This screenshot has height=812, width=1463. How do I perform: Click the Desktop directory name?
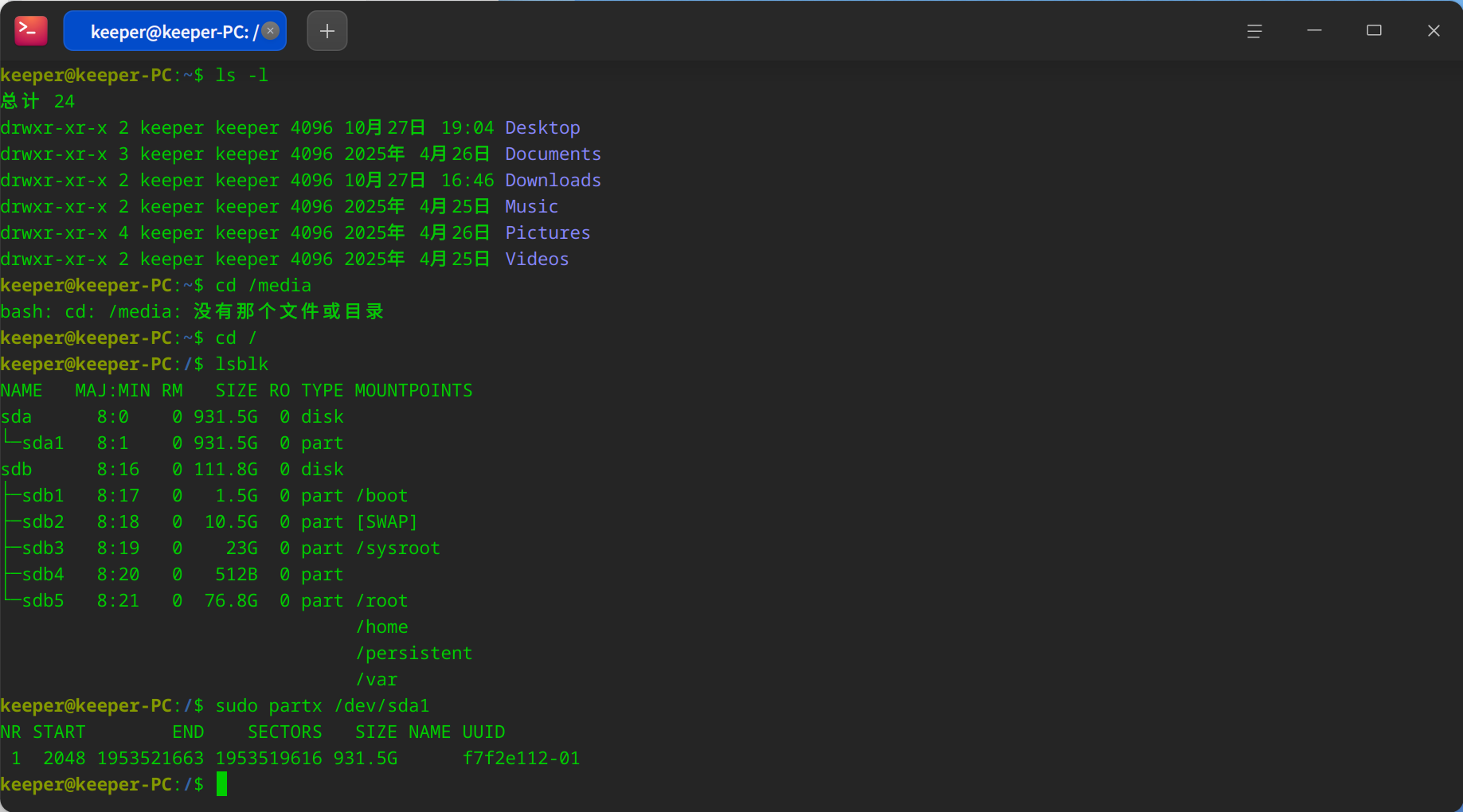(x=542, y=127)
